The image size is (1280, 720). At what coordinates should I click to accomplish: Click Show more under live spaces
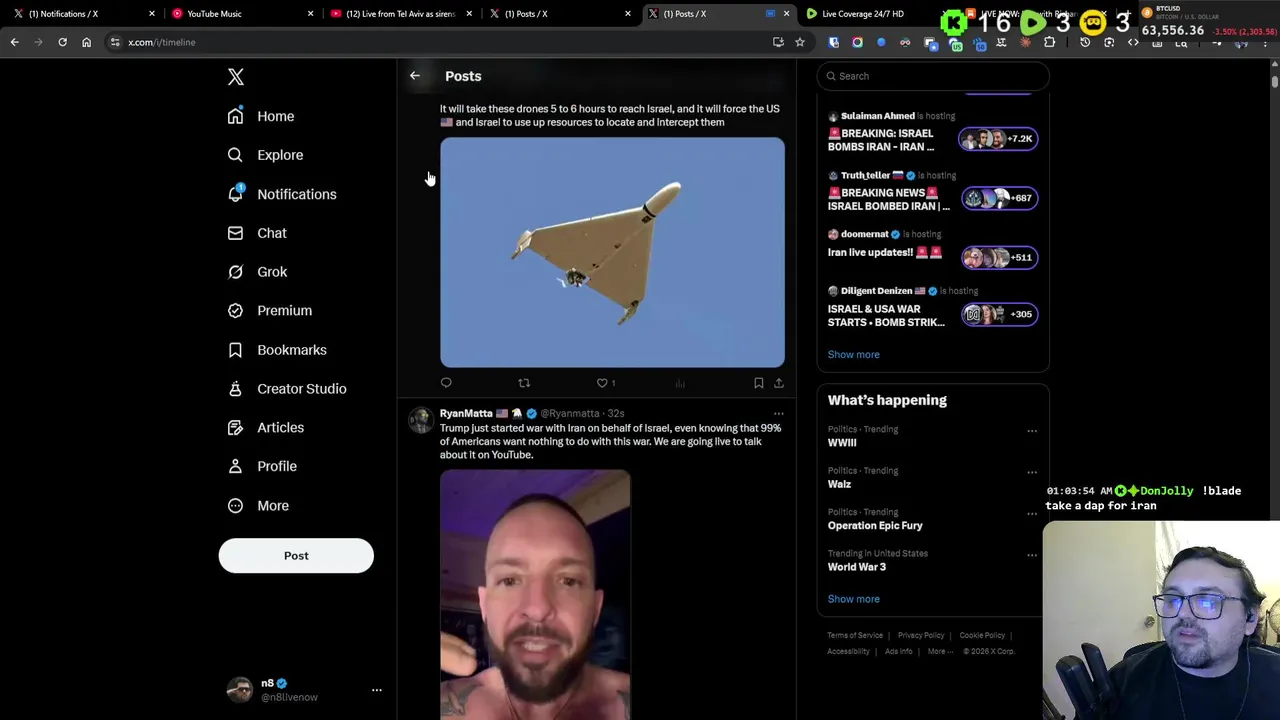(x=853, y=354)
